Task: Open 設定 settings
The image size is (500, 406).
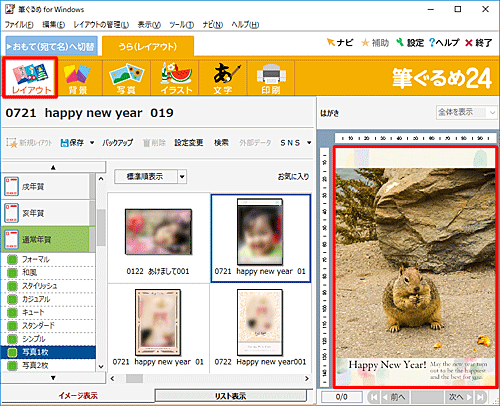Action: [x=410, y=43]
